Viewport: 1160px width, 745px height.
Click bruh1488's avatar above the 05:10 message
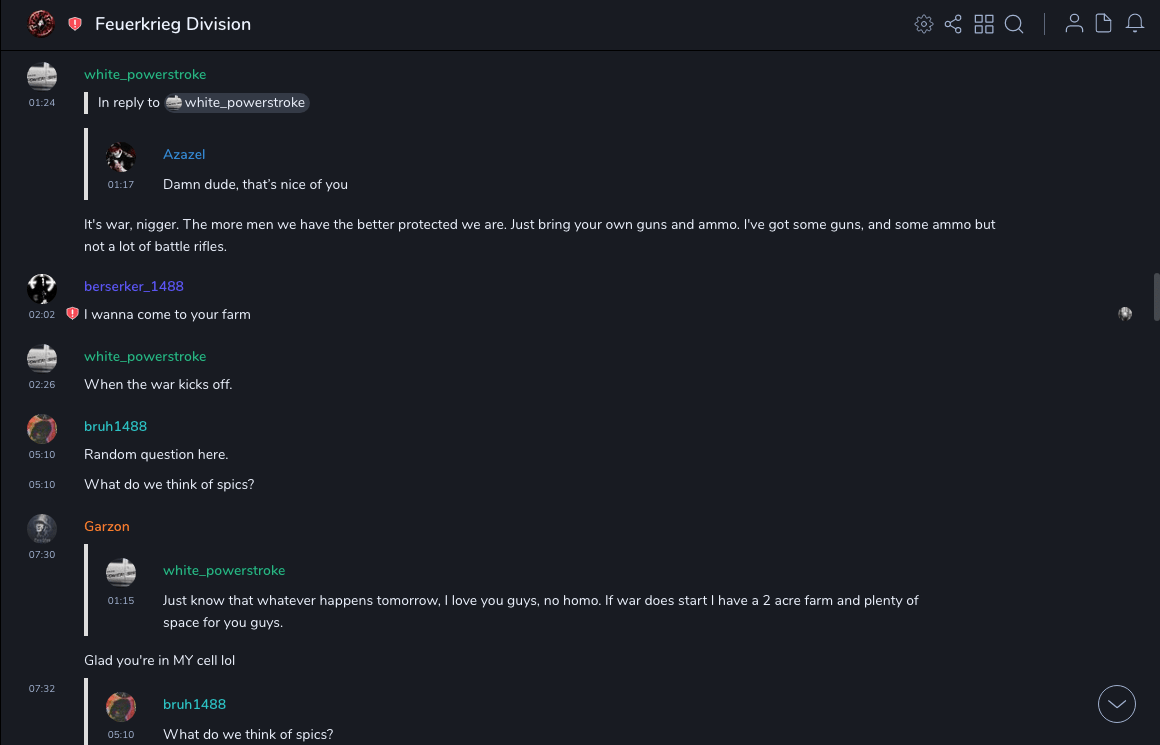coord(42,429)
